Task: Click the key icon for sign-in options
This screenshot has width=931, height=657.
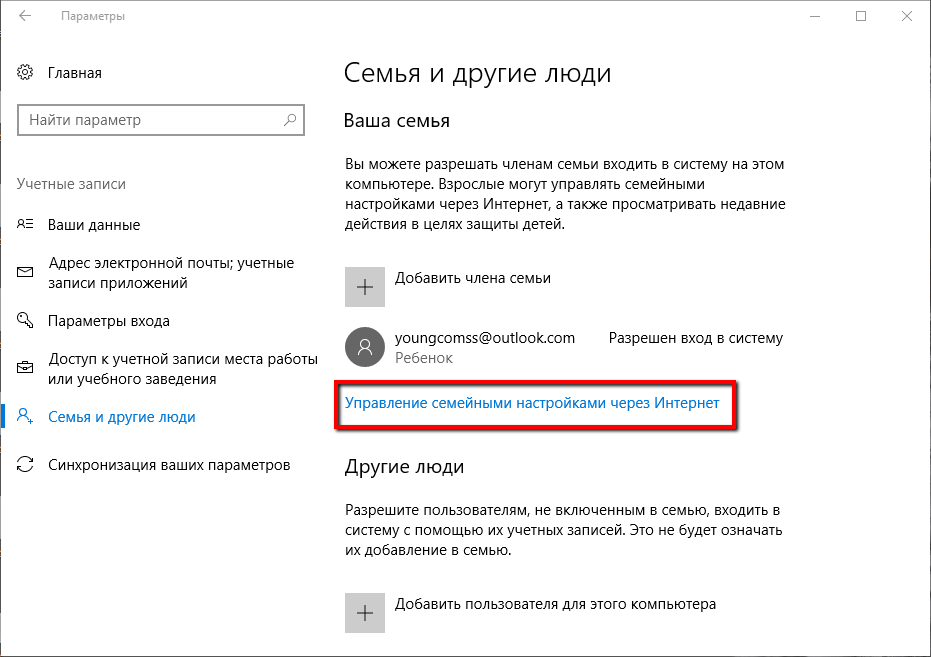Action: click(26, 321)
